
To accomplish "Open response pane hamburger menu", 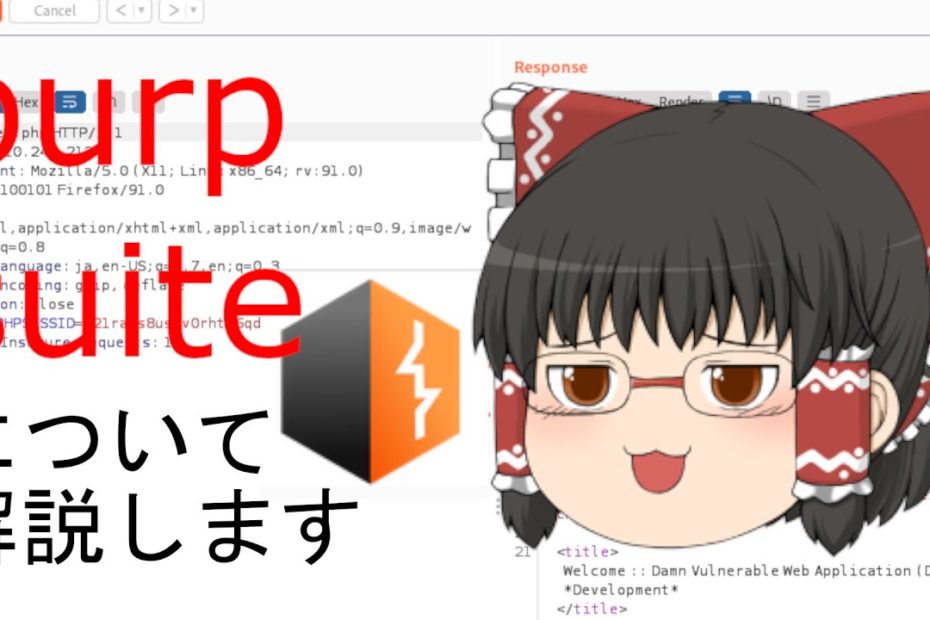I will [x=813, y=101].
